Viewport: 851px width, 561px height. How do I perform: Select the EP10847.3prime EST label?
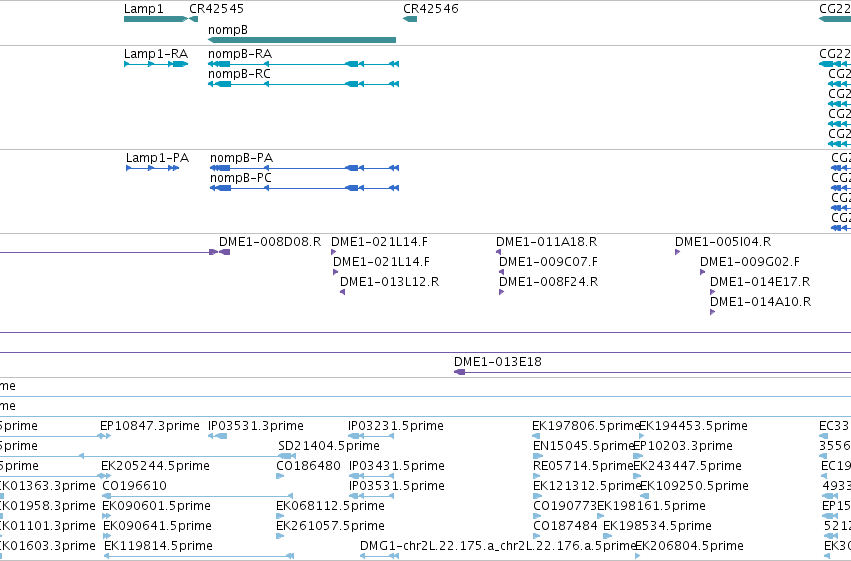(150, 426)
